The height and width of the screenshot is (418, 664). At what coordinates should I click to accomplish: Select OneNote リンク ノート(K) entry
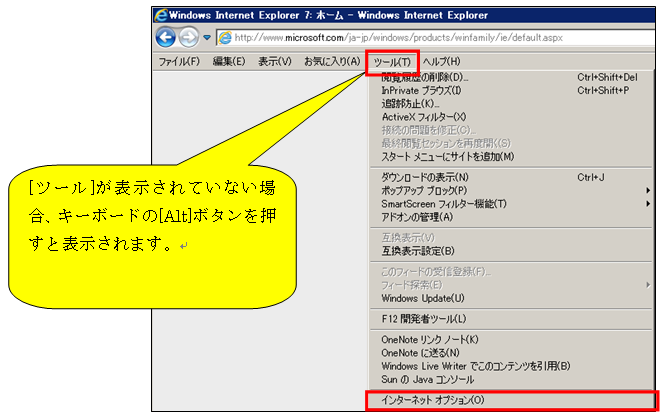point(511,340)
